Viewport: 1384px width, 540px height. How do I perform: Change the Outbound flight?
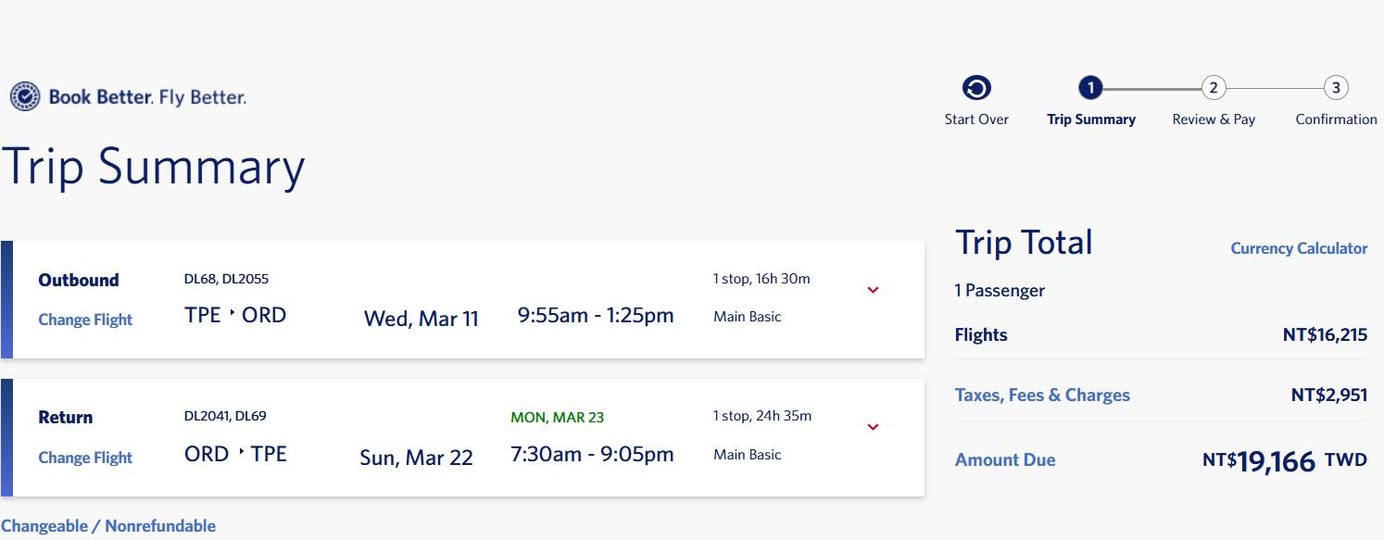coord(85,320)
